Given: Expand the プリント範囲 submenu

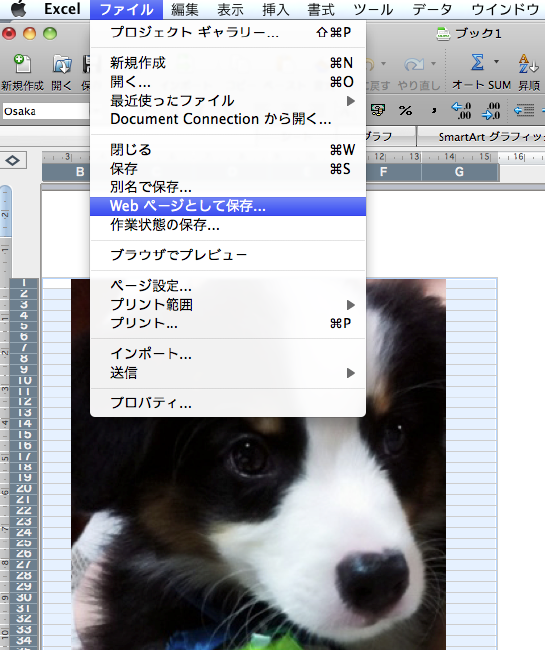Looking at the screenshot, I should pyautogui.click(x=228, y=305).
